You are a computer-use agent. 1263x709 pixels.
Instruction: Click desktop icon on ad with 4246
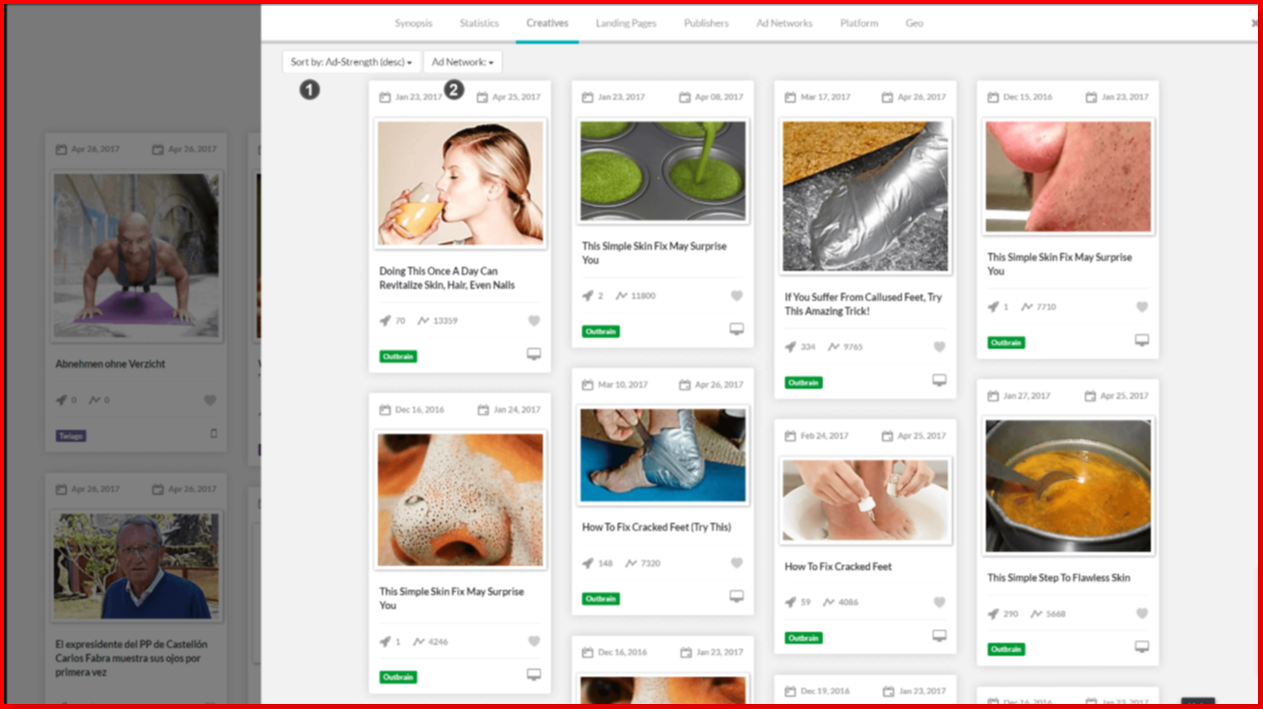(534, 675)
